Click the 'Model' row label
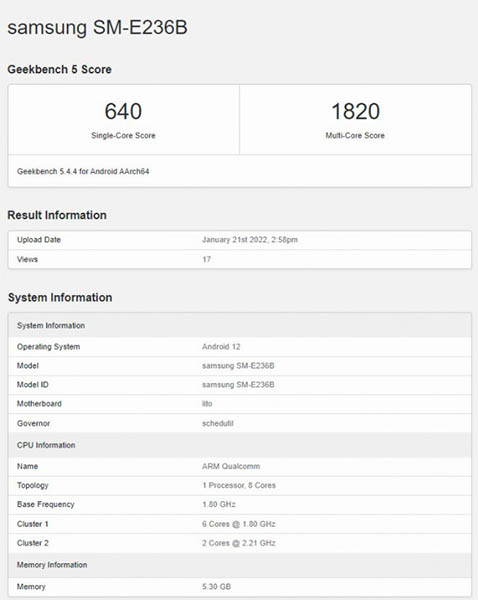Viewport: 478px width, 600px height. [x=28, y=366]
